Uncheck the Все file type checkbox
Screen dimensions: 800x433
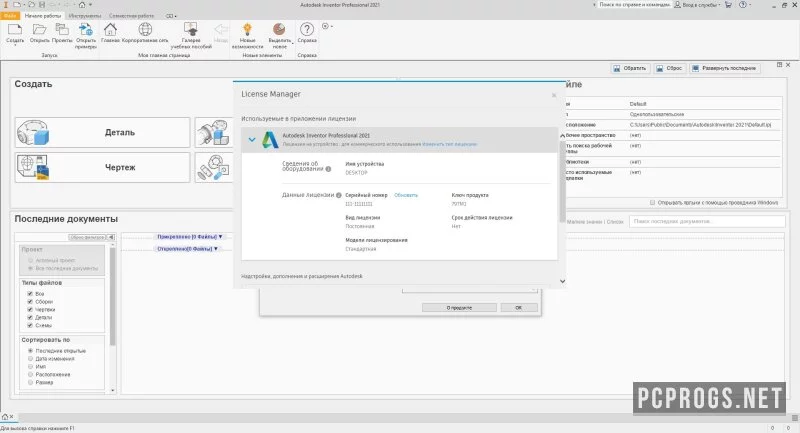pyautogui.click(x=30, y=294)
